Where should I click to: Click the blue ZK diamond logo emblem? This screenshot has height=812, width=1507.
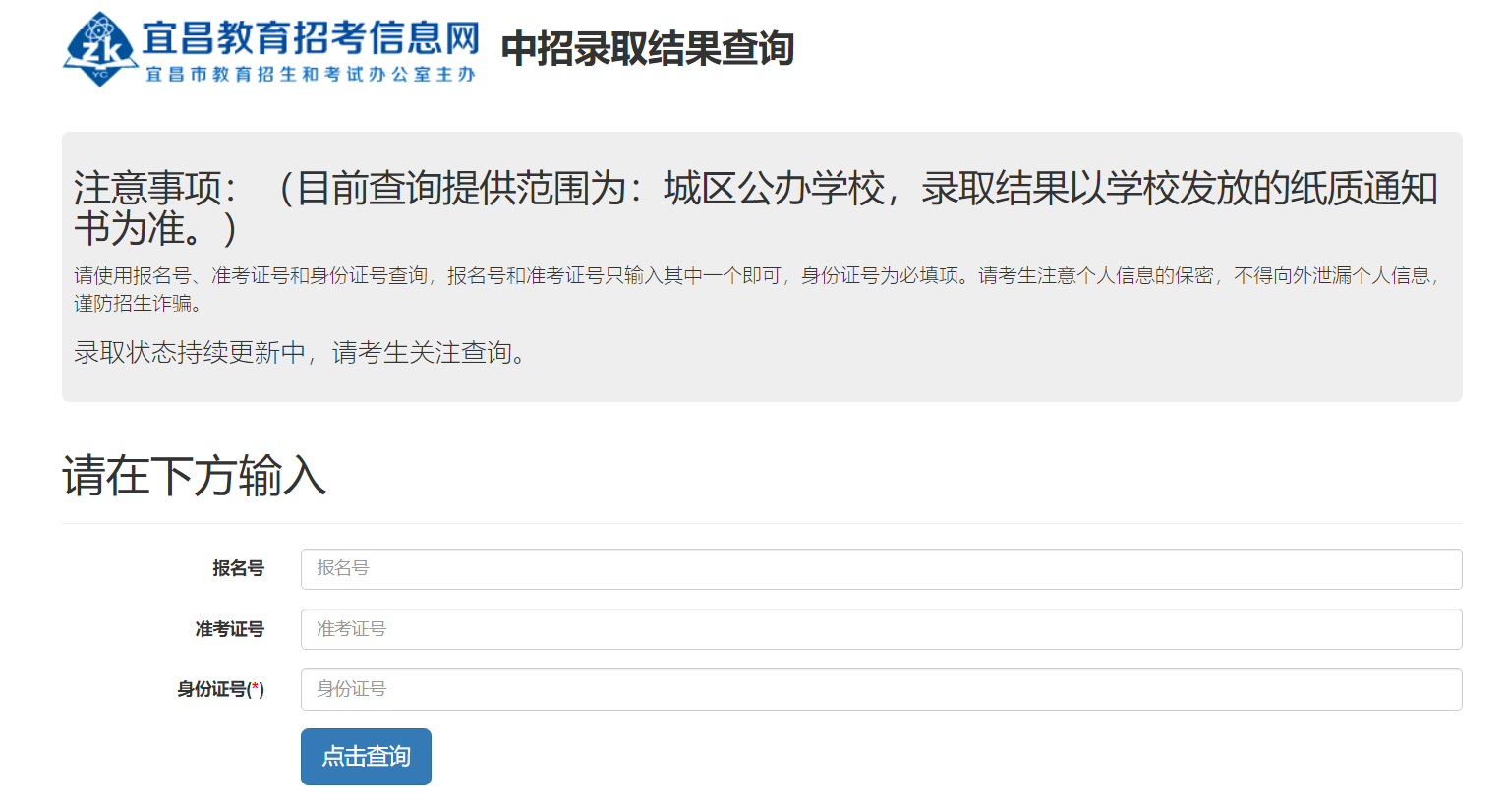99,49
